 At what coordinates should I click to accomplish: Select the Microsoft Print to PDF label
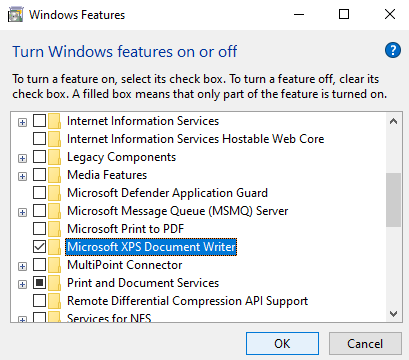point(126,229)
